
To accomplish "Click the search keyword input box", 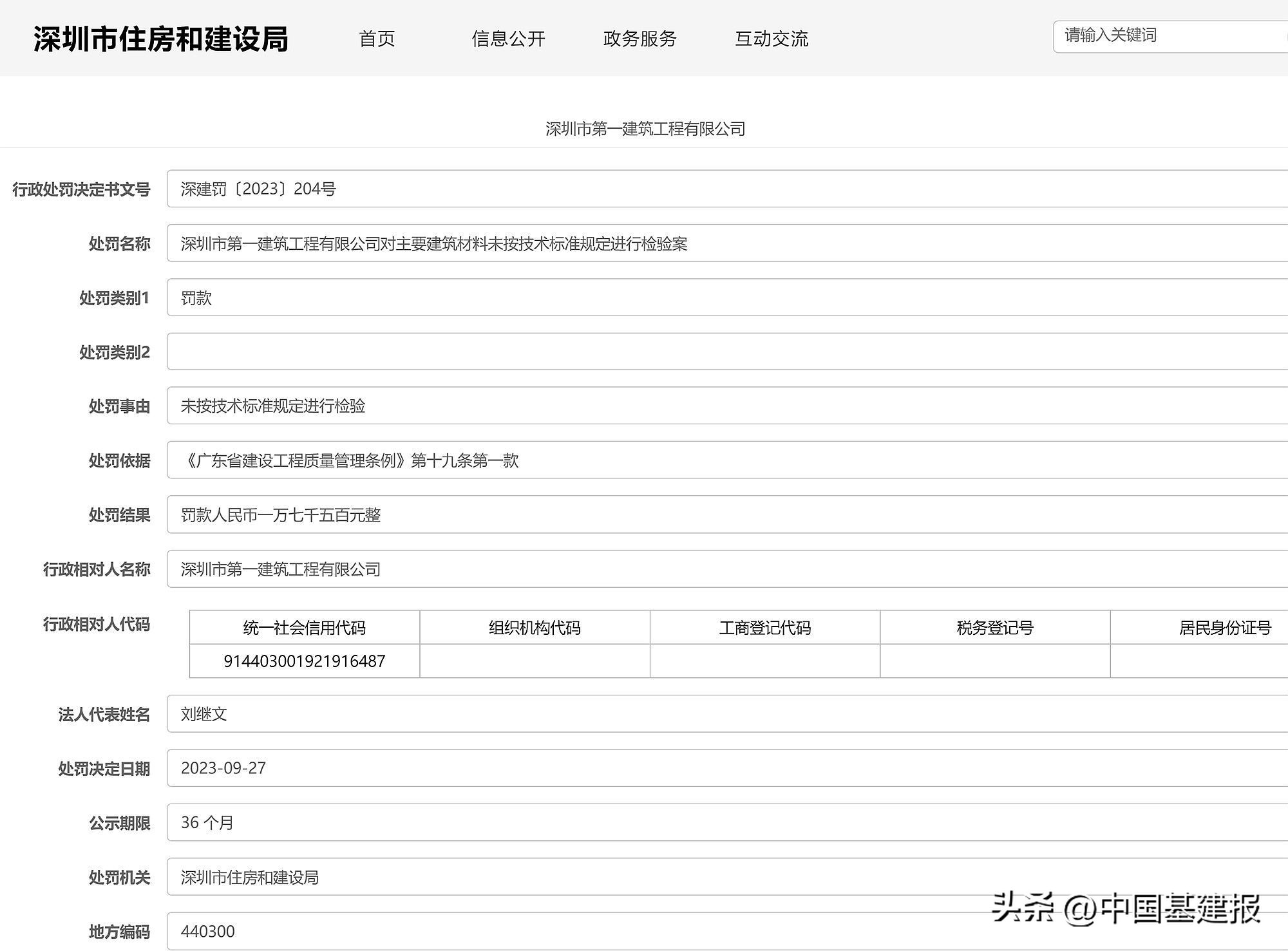I will tap(1166, 36).
